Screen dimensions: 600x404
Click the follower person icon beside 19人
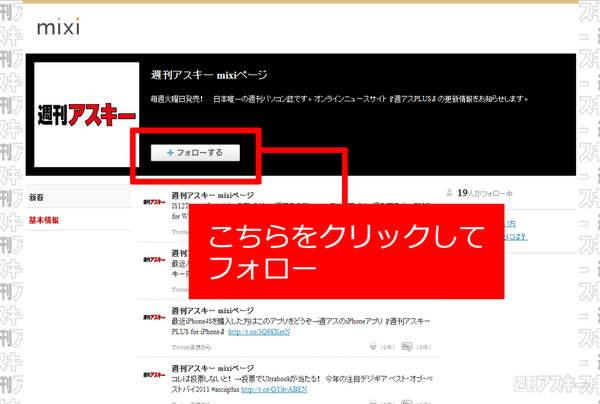click(x=449, y=193)
